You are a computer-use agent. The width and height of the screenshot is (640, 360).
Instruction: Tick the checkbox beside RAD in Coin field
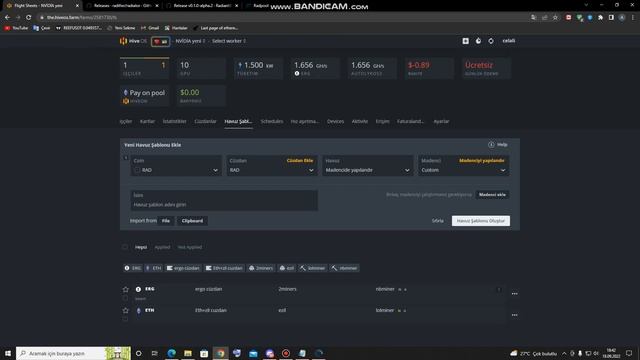137,170
